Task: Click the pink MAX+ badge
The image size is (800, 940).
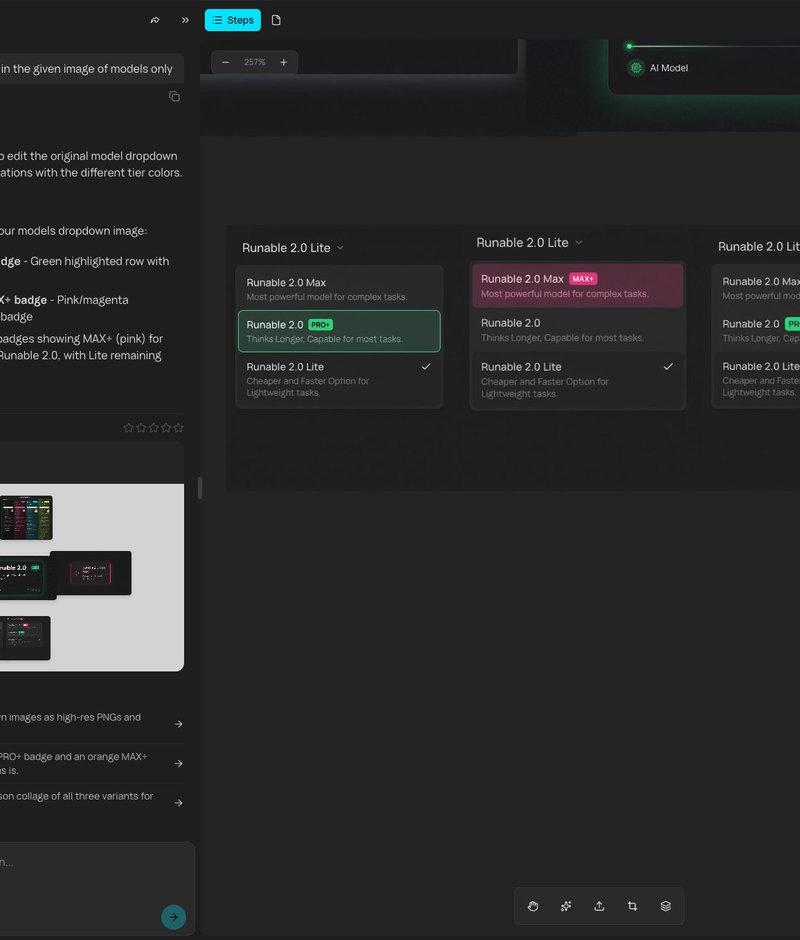Action: click(583, 279)
